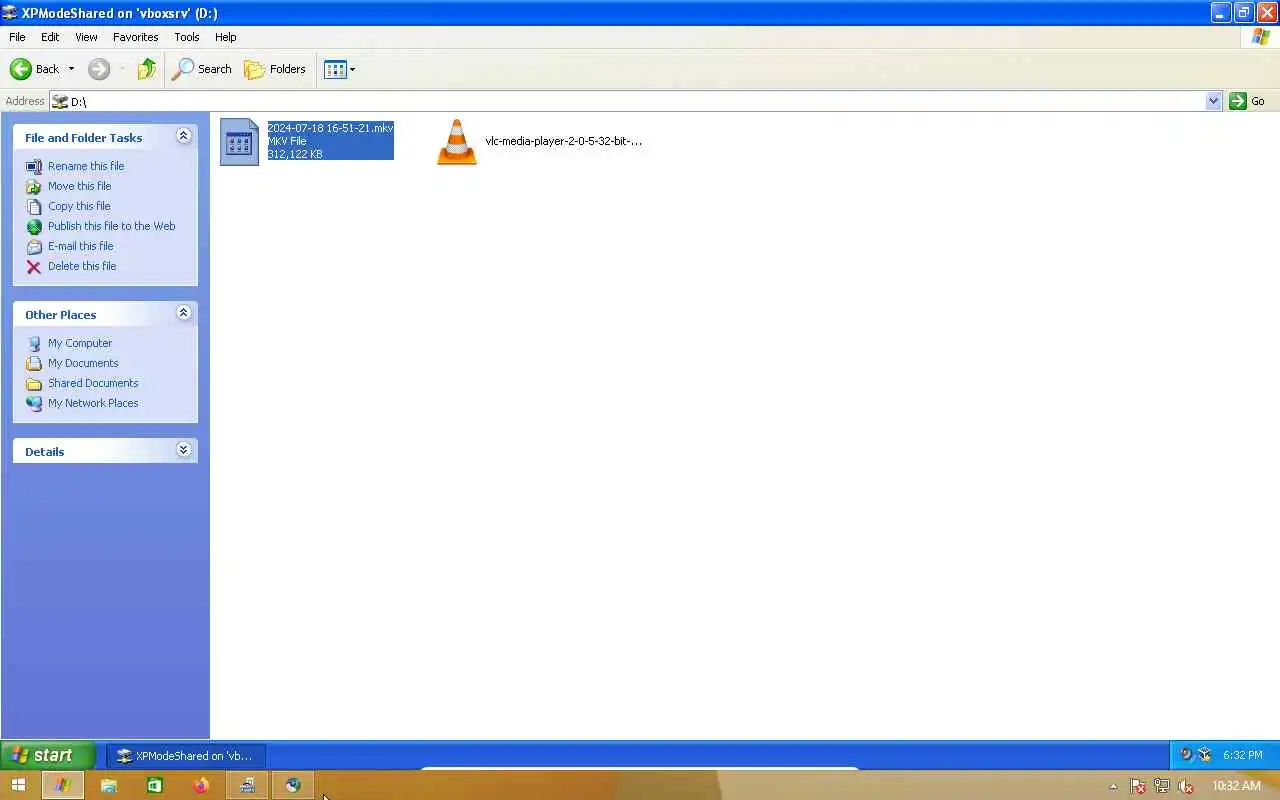Click the grayed Forward arrow button
The height and width of the screenshot is (800, 1280).
pos(98,69)
